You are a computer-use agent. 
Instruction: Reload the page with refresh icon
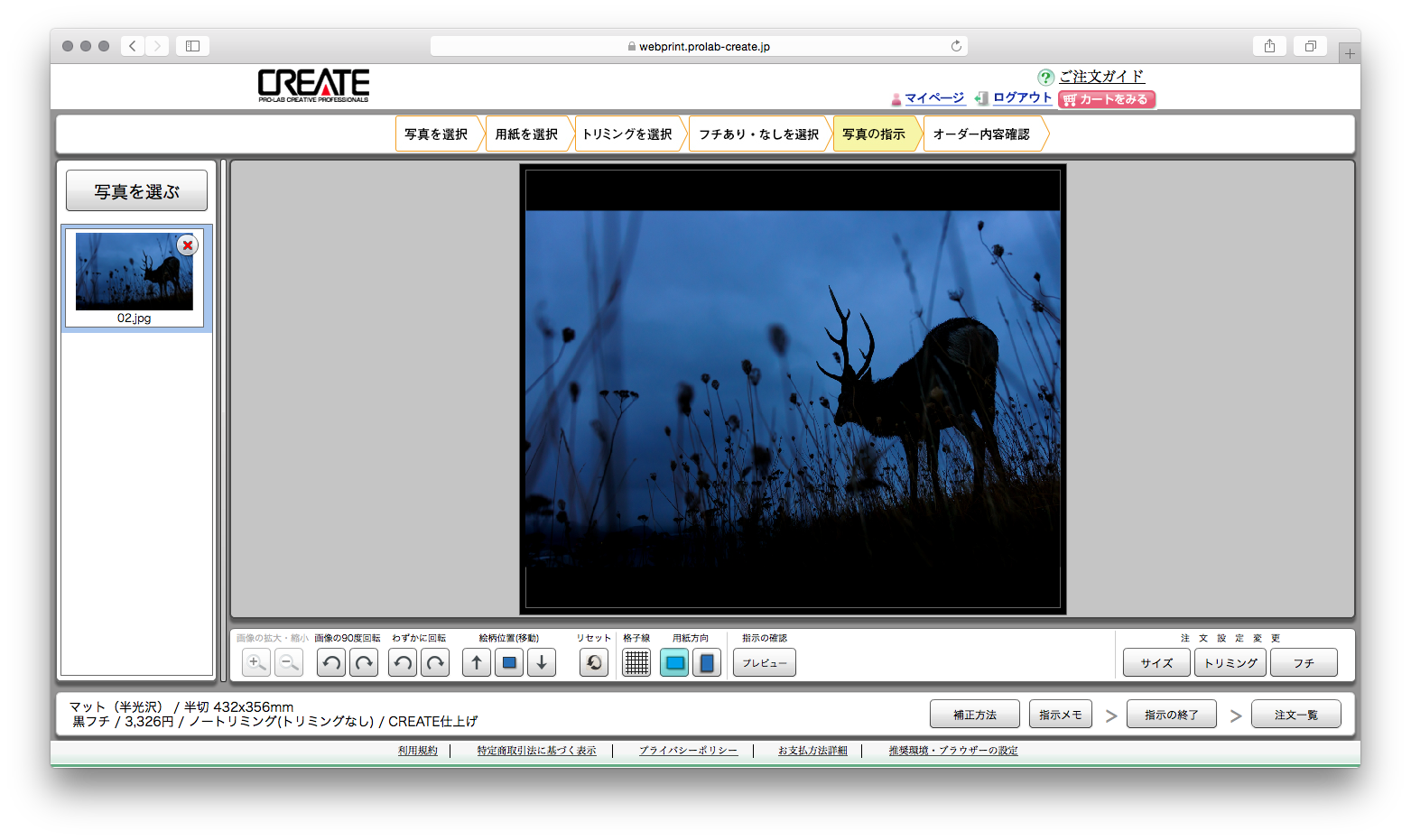click(956, 46)
